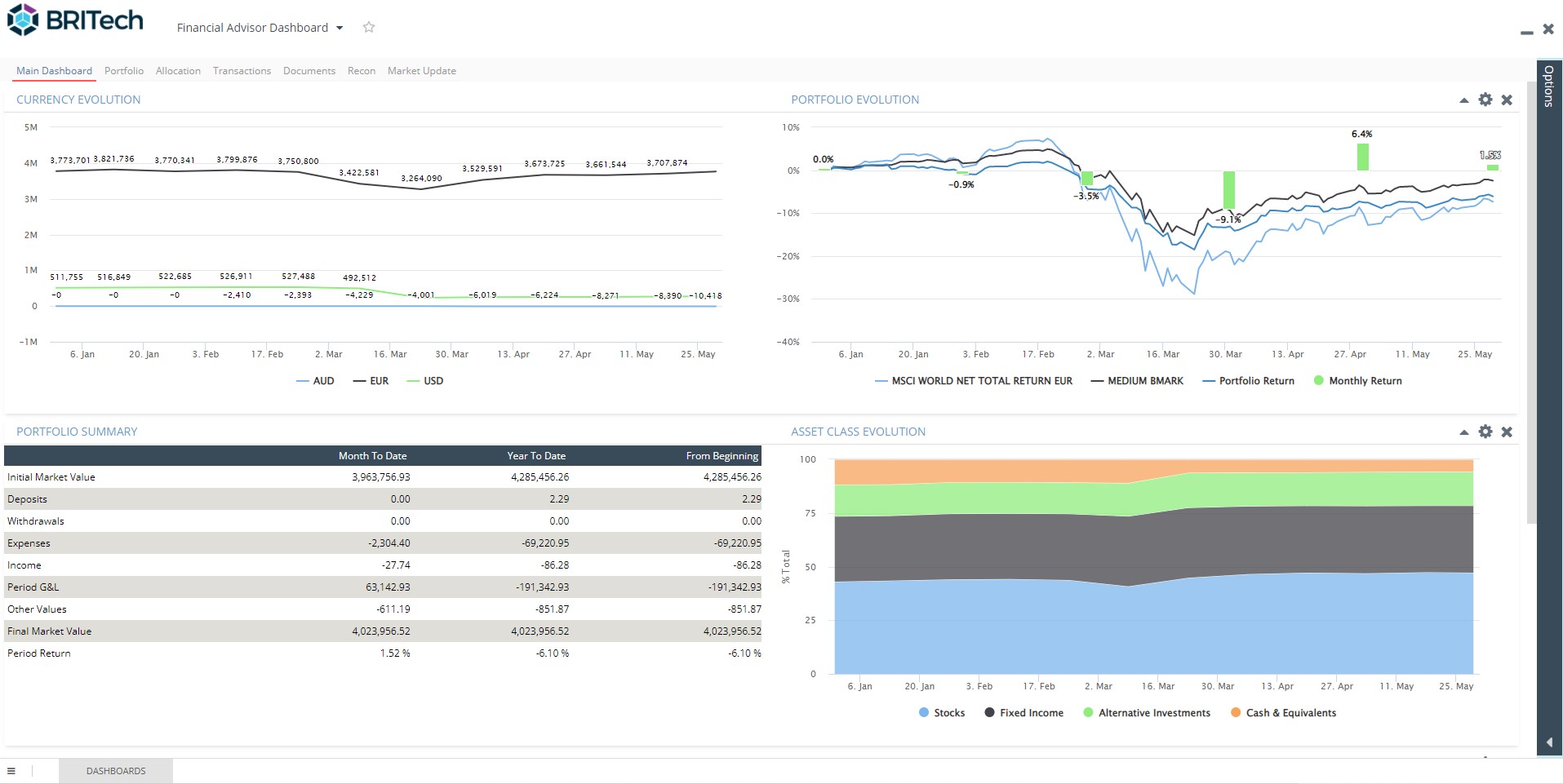Collapse the Asset Class Evolution panel
Viewport: 1563px width, 784px height.
point(1464,432)
